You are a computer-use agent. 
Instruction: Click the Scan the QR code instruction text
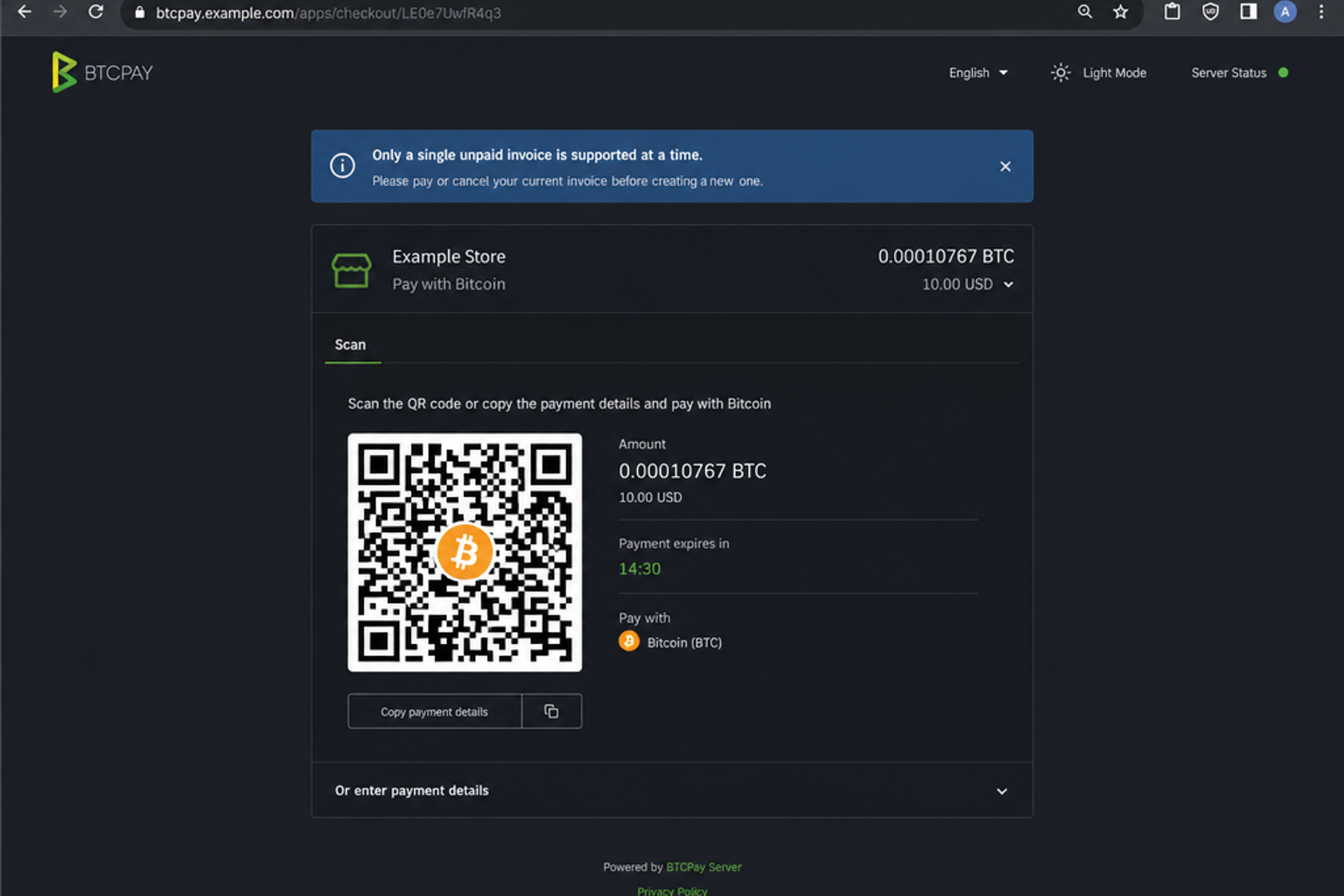pyautogui.click(x=559, y=403)
